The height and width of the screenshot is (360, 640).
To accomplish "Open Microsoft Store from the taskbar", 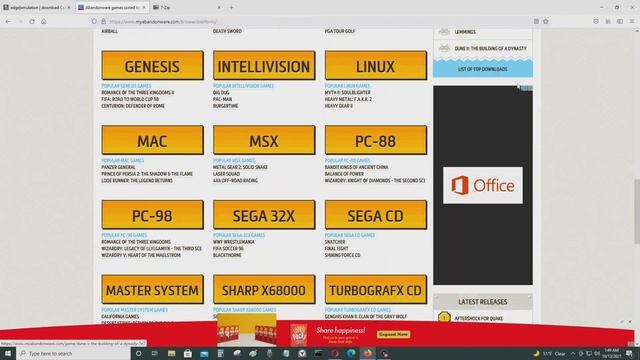I will click(x=188, y=353).
